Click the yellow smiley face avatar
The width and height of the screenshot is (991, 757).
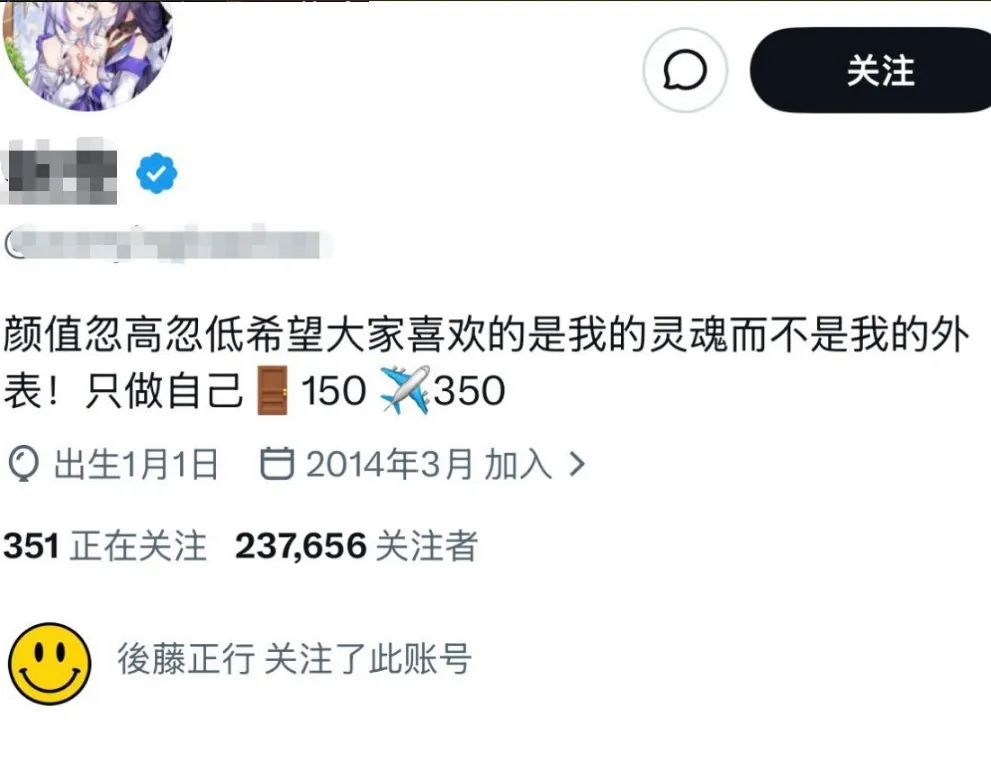[49, 664]
